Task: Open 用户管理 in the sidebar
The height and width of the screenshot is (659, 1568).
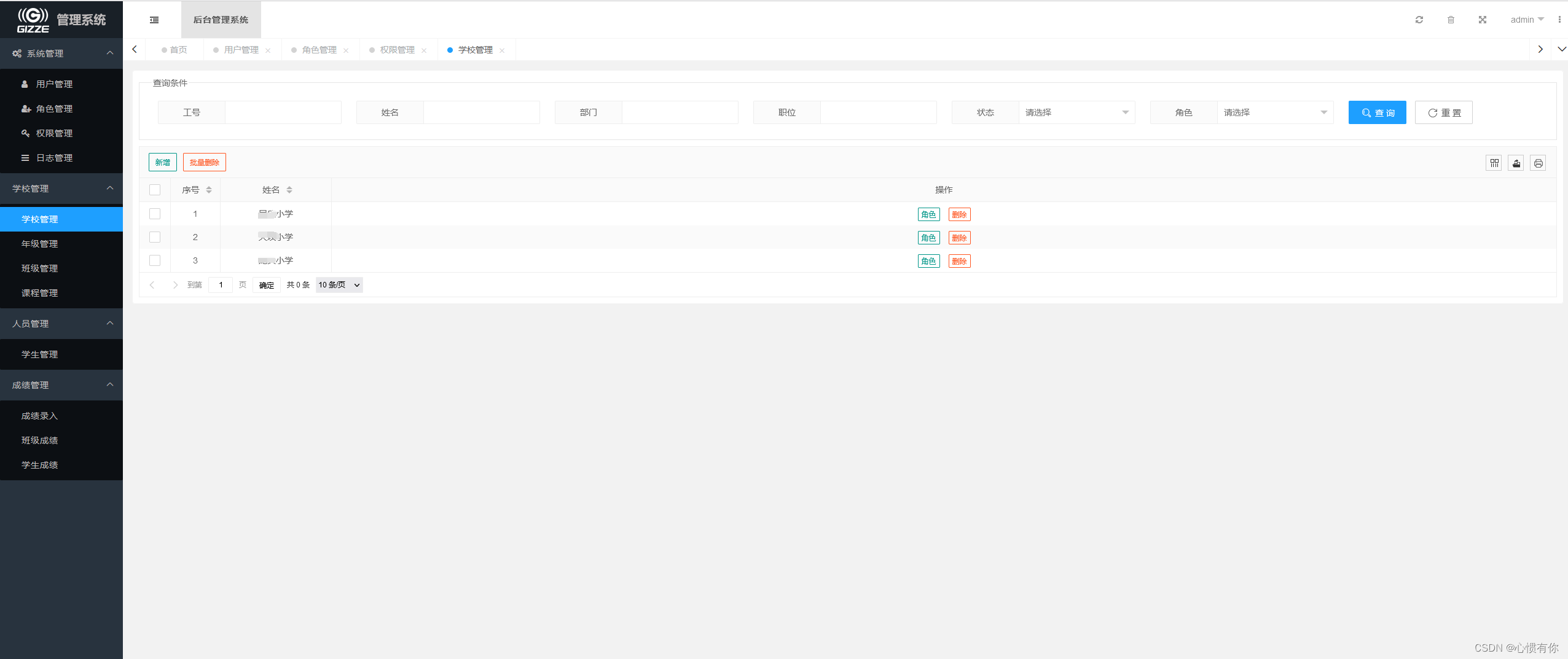Action: pos(61,84)
